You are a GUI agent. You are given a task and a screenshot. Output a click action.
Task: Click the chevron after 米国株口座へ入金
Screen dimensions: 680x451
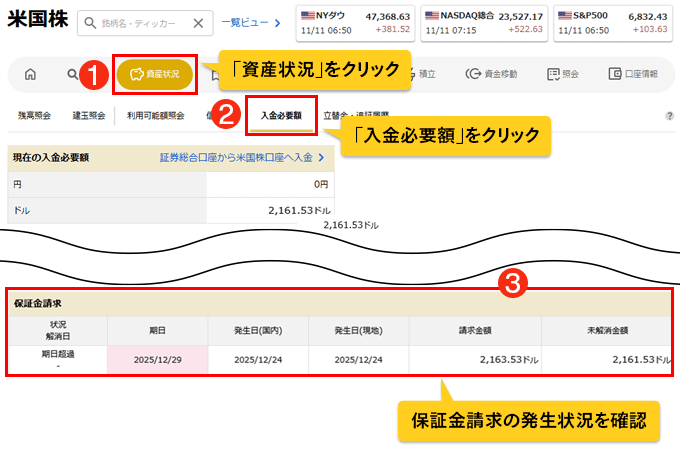[x=321, y=157]
